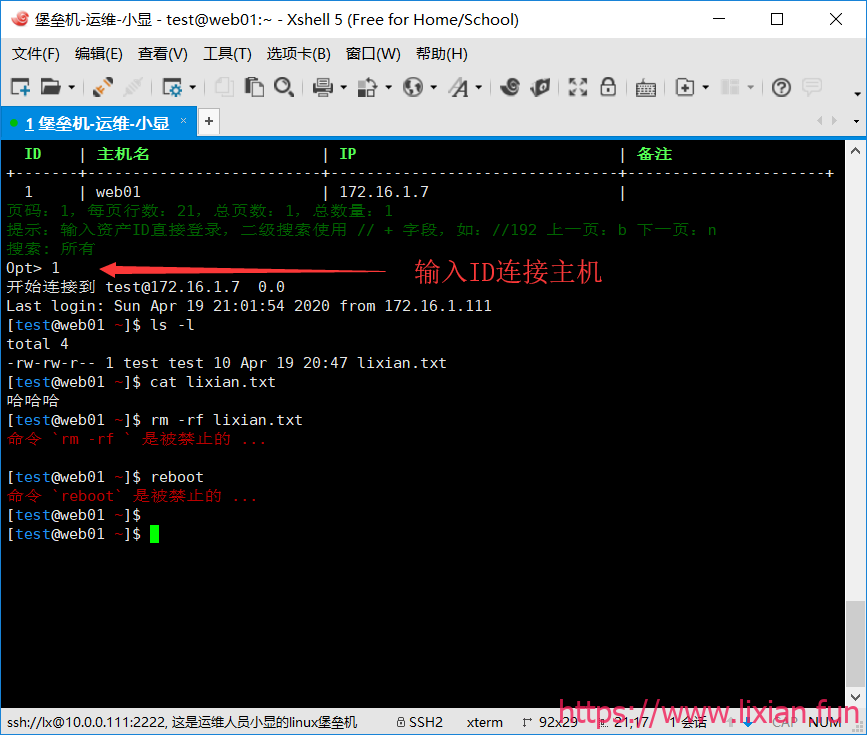Image resolution: width=867 pixels, height=735 pixels.
Task: Open the 选项卡(B) menu
Action: pos(299,54)
